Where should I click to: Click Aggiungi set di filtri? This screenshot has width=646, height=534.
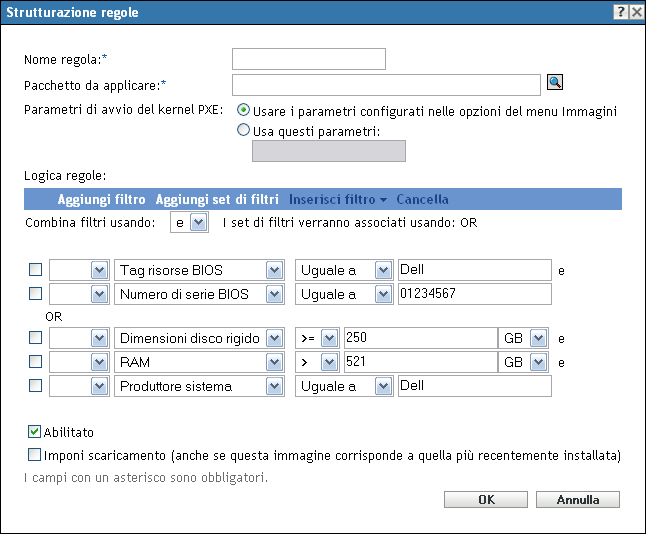217,199
